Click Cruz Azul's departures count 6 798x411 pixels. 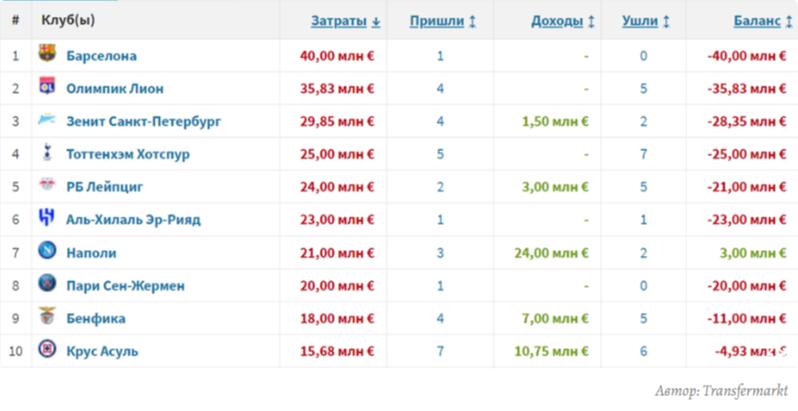(643, 351)
